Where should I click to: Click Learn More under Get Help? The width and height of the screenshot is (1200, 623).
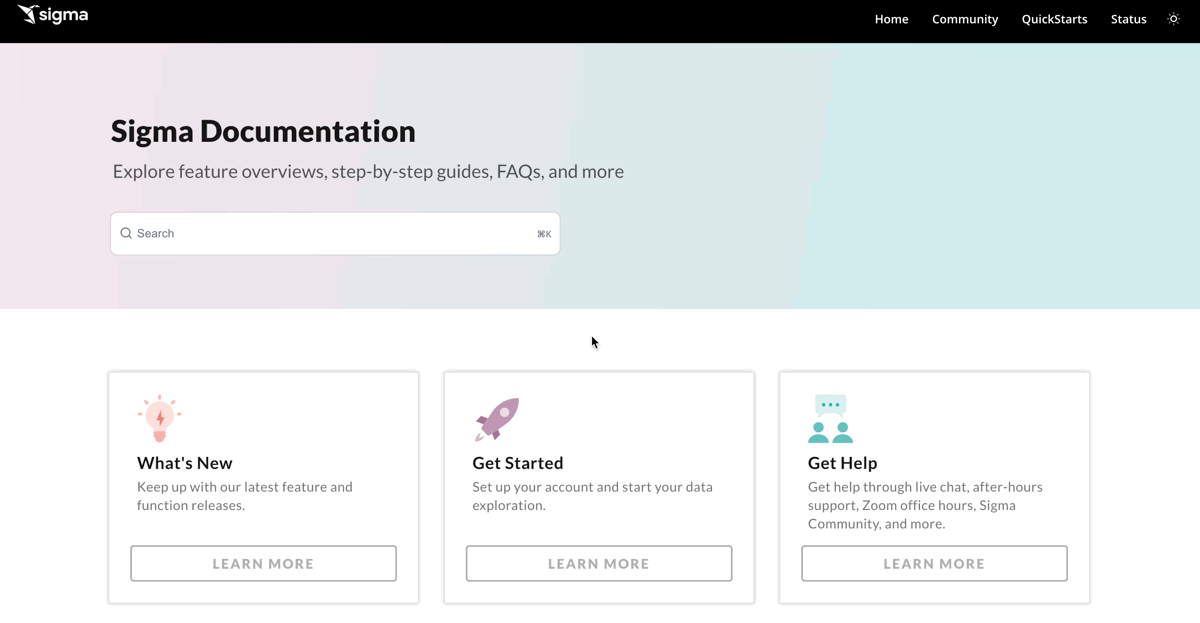[x=934, y=563]
